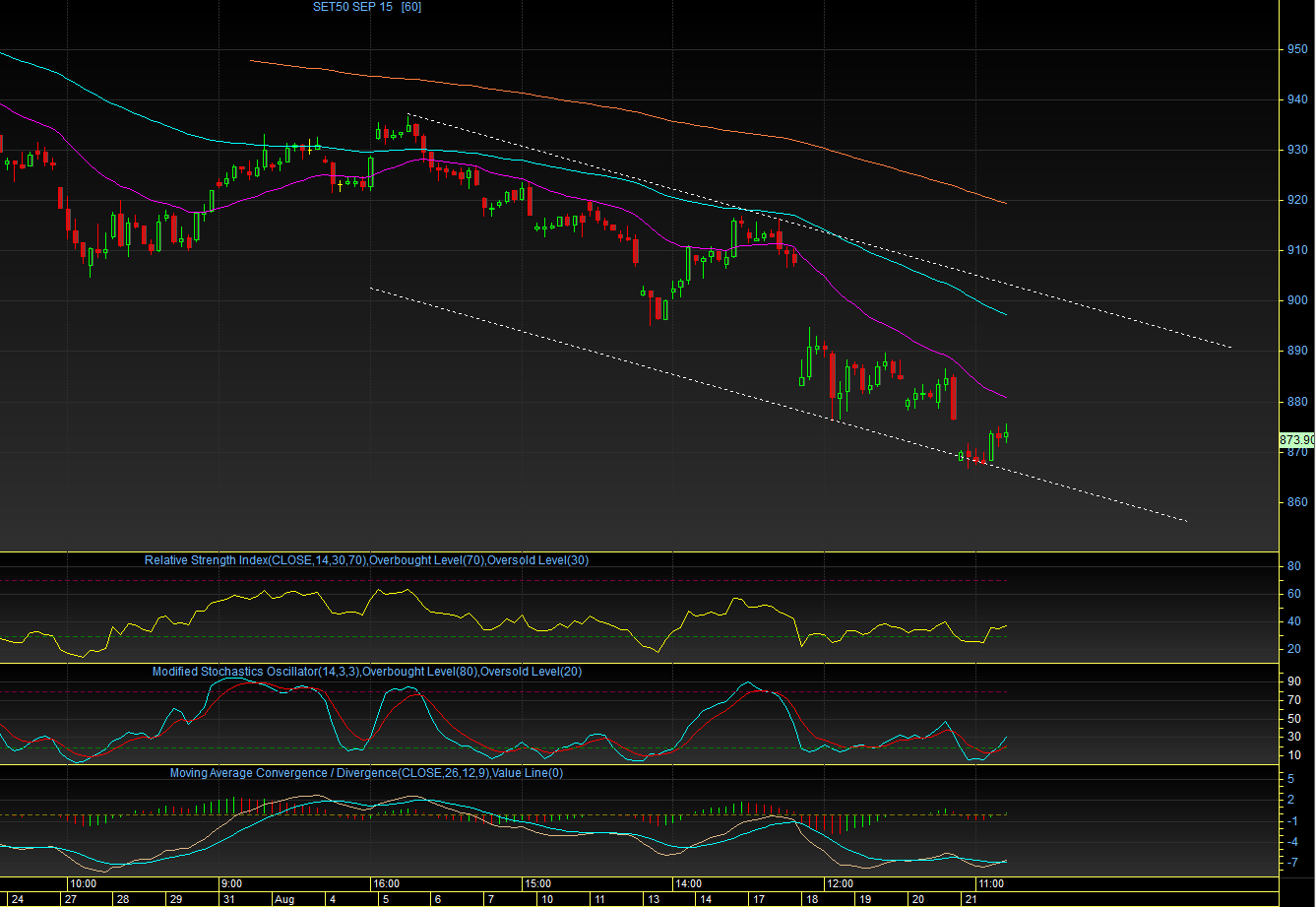Screen dimensions: 1316x907
Task: Click the 80 level on RSI axis
Action: coord(1294,566)
